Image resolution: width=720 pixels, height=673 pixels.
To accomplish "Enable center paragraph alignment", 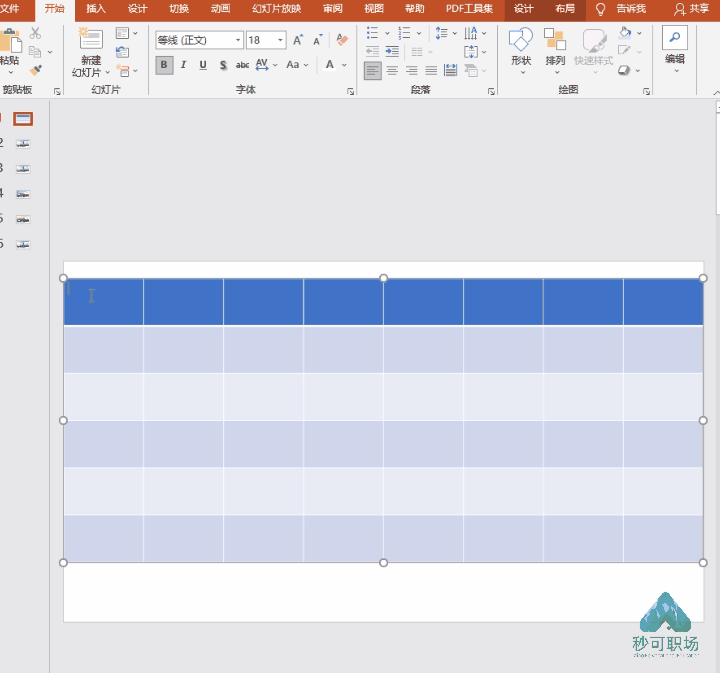I will click(x=392, y=71).
